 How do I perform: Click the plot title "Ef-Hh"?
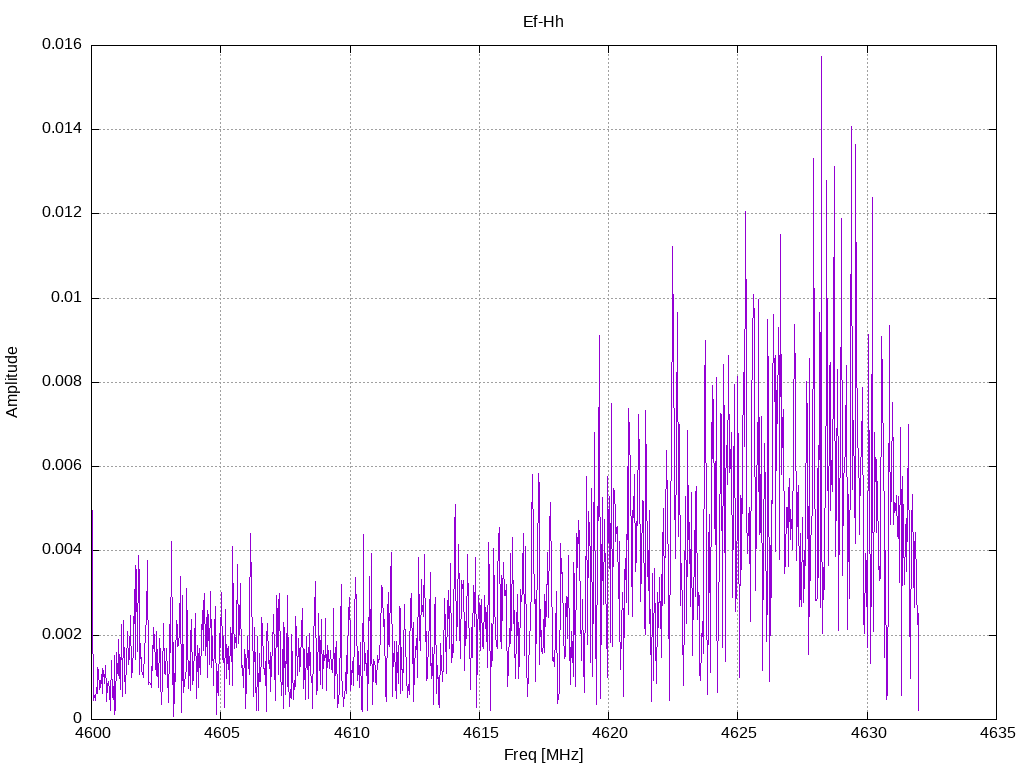tap(543, 22)
